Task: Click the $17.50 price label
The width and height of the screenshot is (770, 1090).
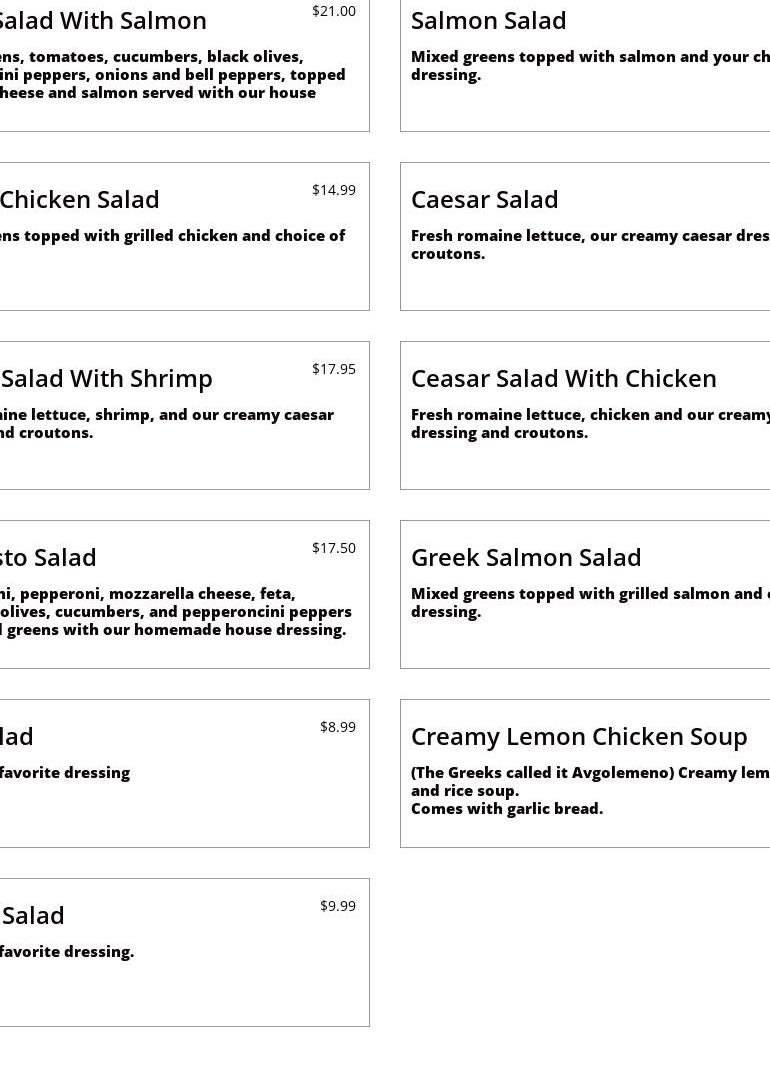Action: (x=333, y=548)
